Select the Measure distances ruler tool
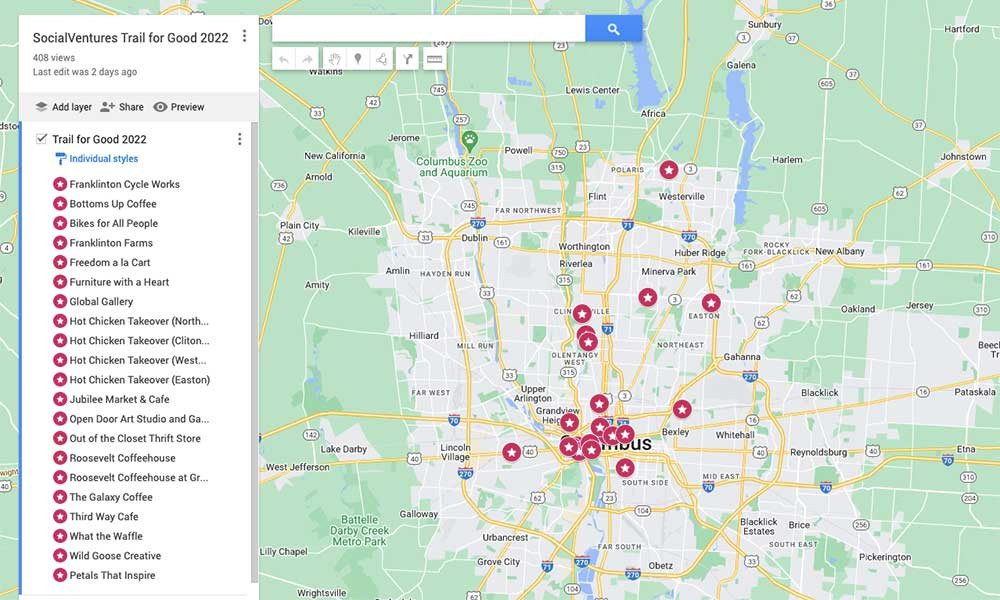 coord(434,59)
